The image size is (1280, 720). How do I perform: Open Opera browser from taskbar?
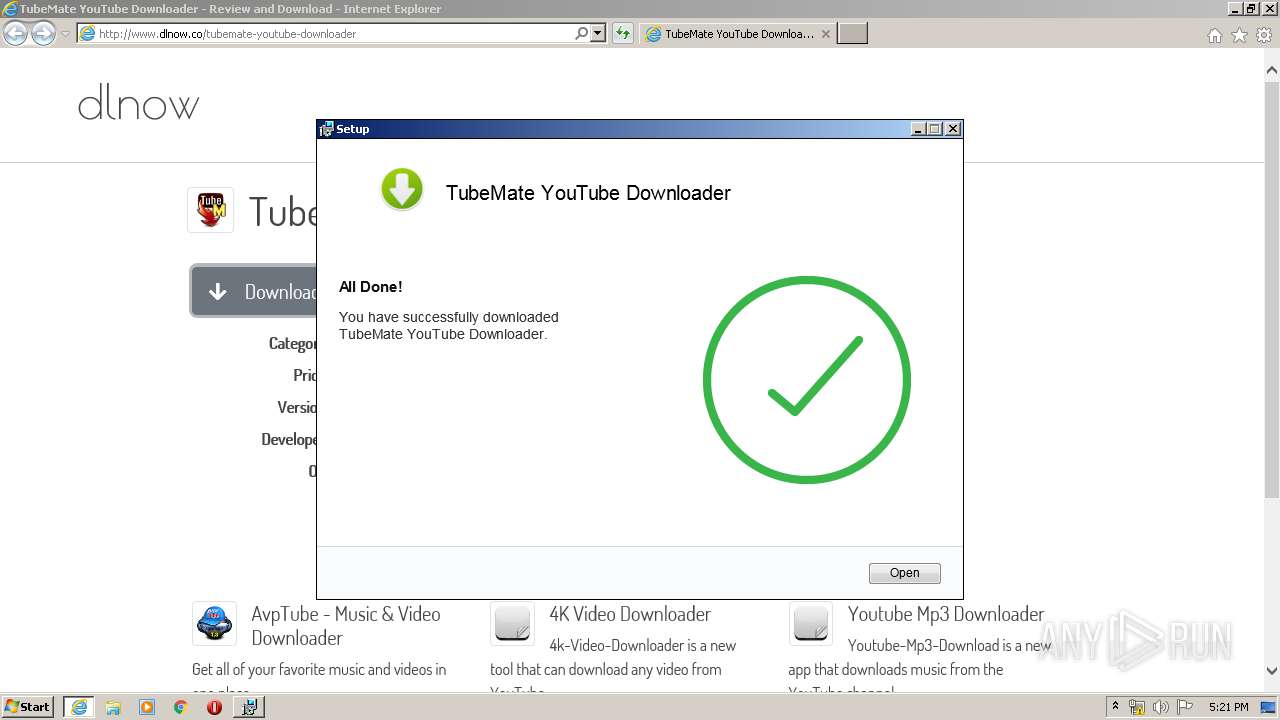pyautogui.click(x=214, y=707)
